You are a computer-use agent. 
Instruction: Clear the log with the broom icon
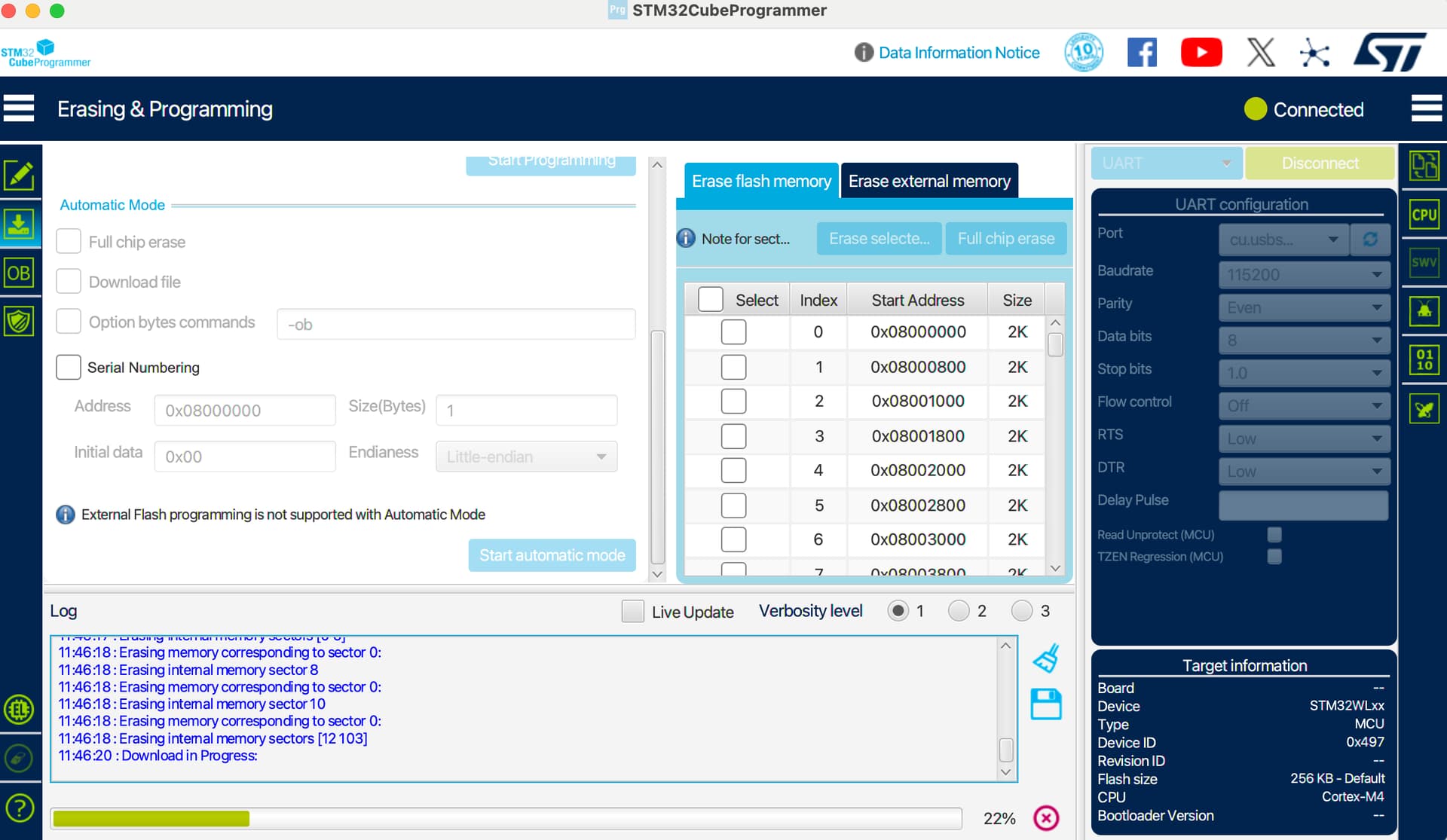(x=1046, y=659)
